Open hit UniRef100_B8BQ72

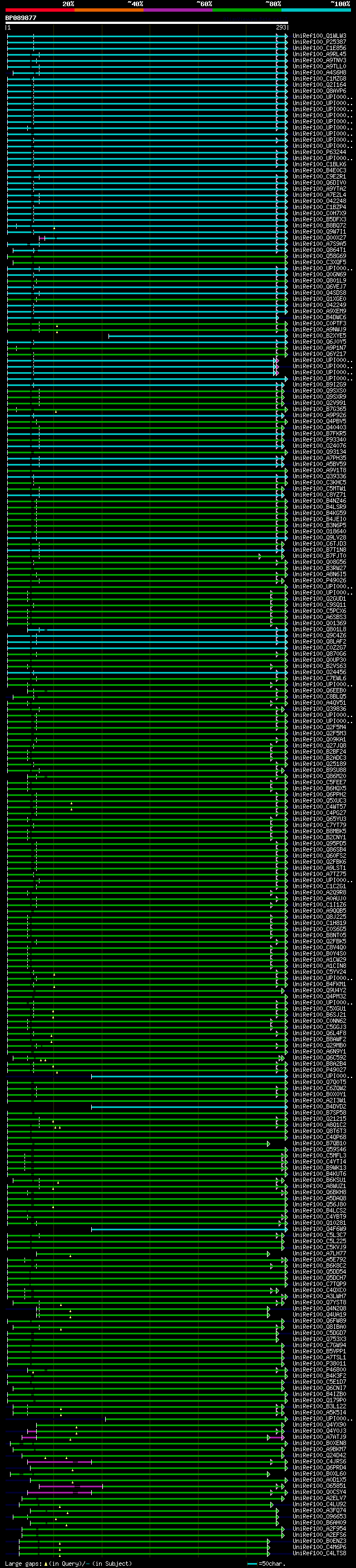(319, 225)
